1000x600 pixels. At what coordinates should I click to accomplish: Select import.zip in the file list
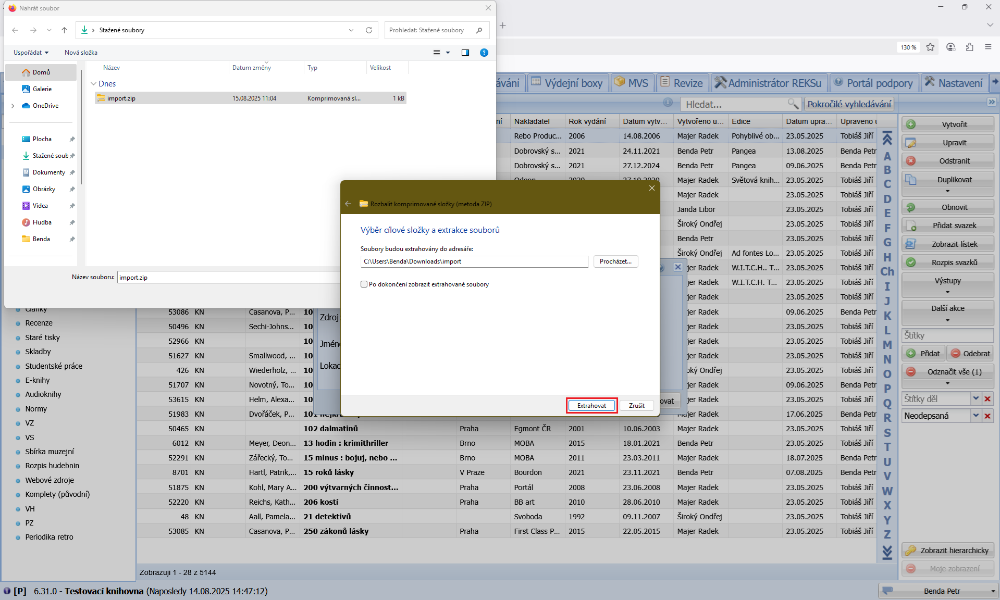pos(120,99)
